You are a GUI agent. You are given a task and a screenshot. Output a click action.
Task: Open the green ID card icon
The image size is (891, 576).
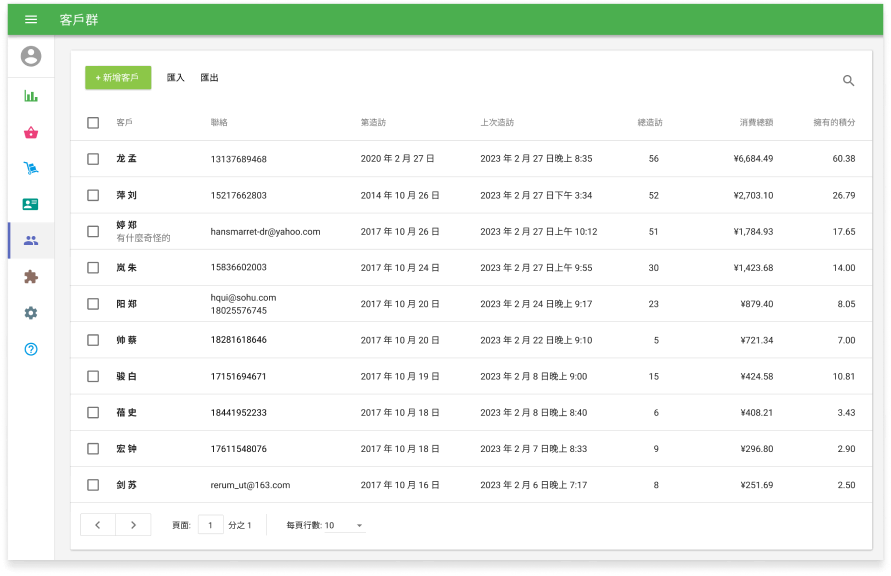[x=31, y=204]
